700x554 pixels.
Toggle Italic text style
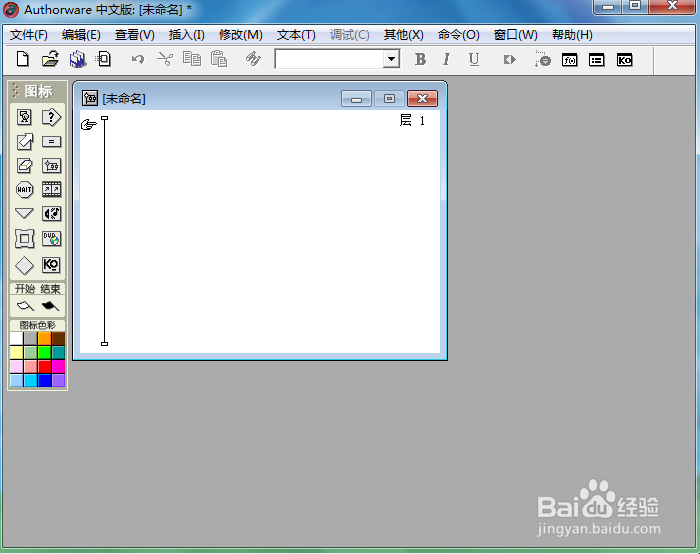(446, 59)
